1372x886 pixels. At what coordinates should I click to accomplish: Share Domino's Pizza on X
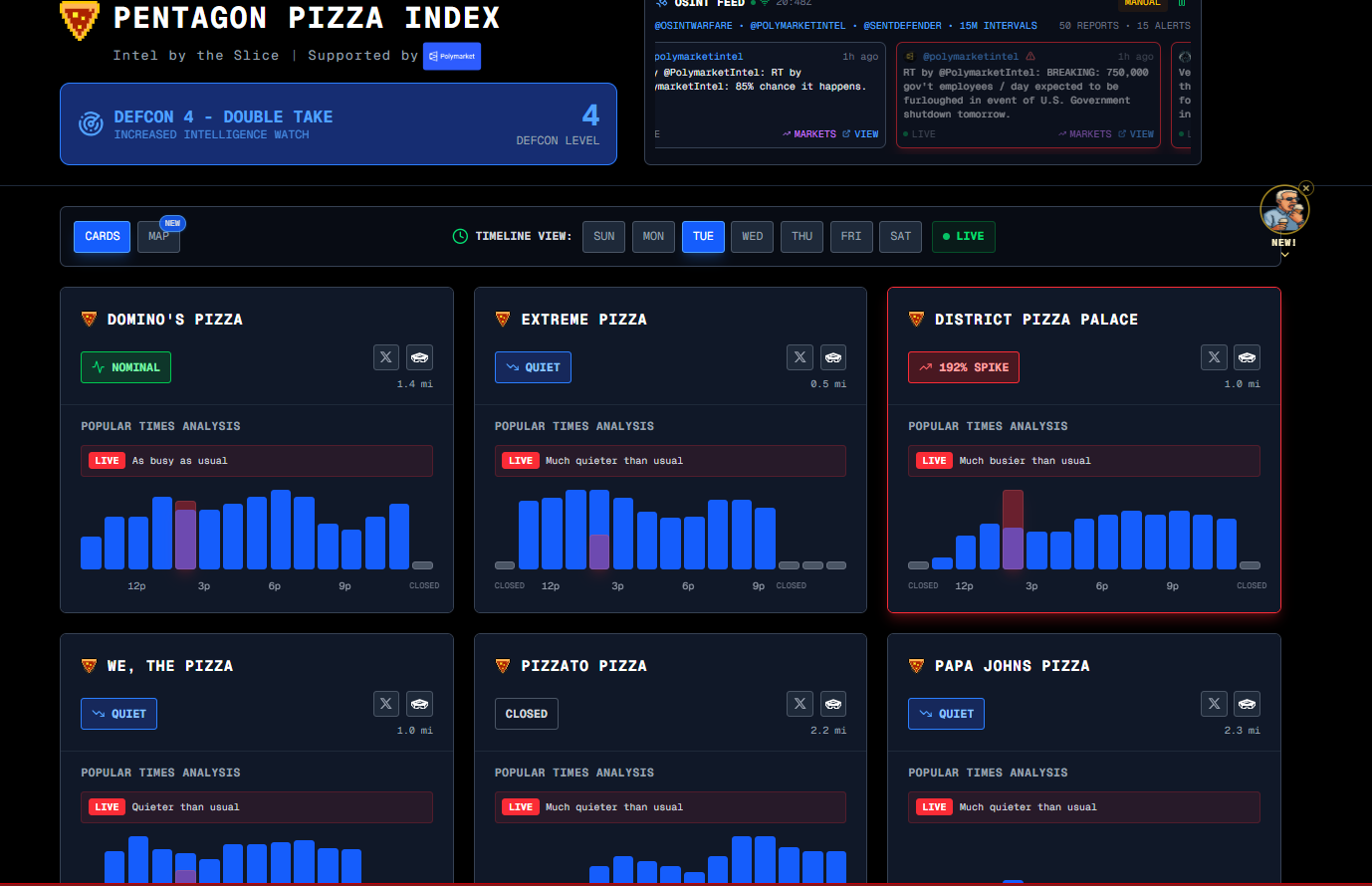click(x=386, y=357)
